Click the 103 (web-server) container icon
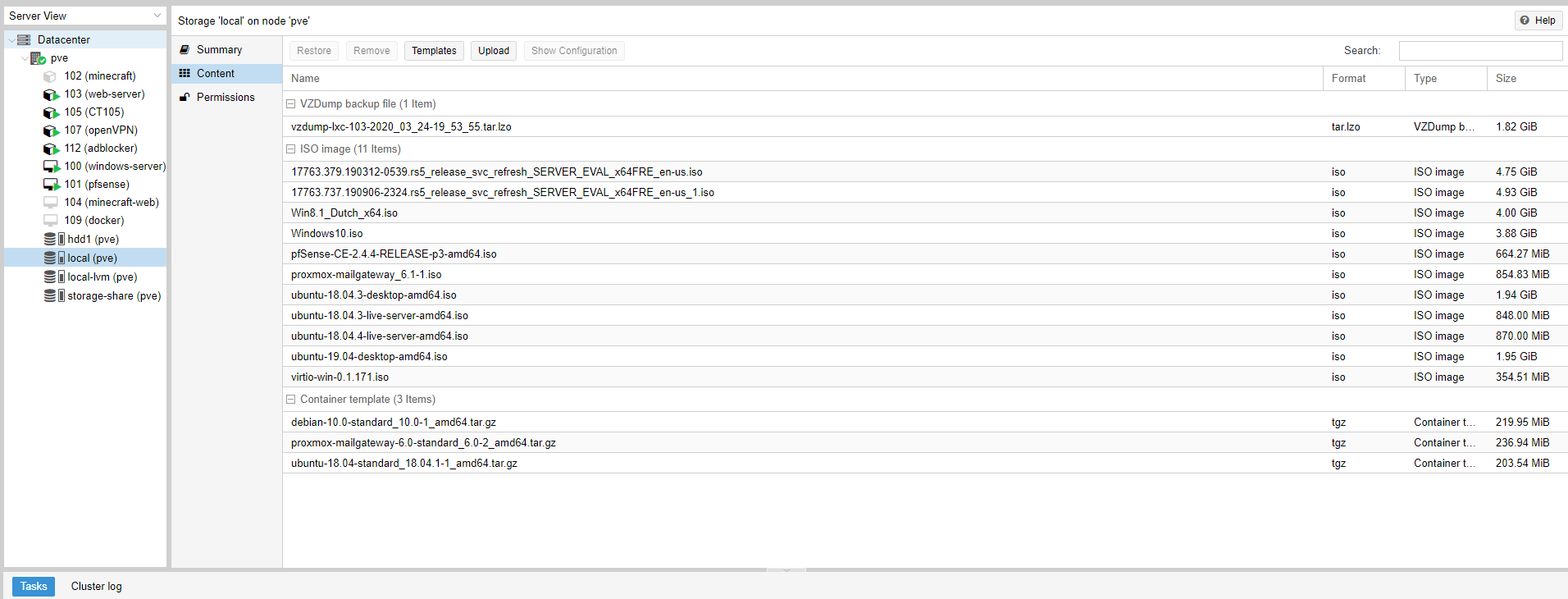 click(x=51, y=94)
